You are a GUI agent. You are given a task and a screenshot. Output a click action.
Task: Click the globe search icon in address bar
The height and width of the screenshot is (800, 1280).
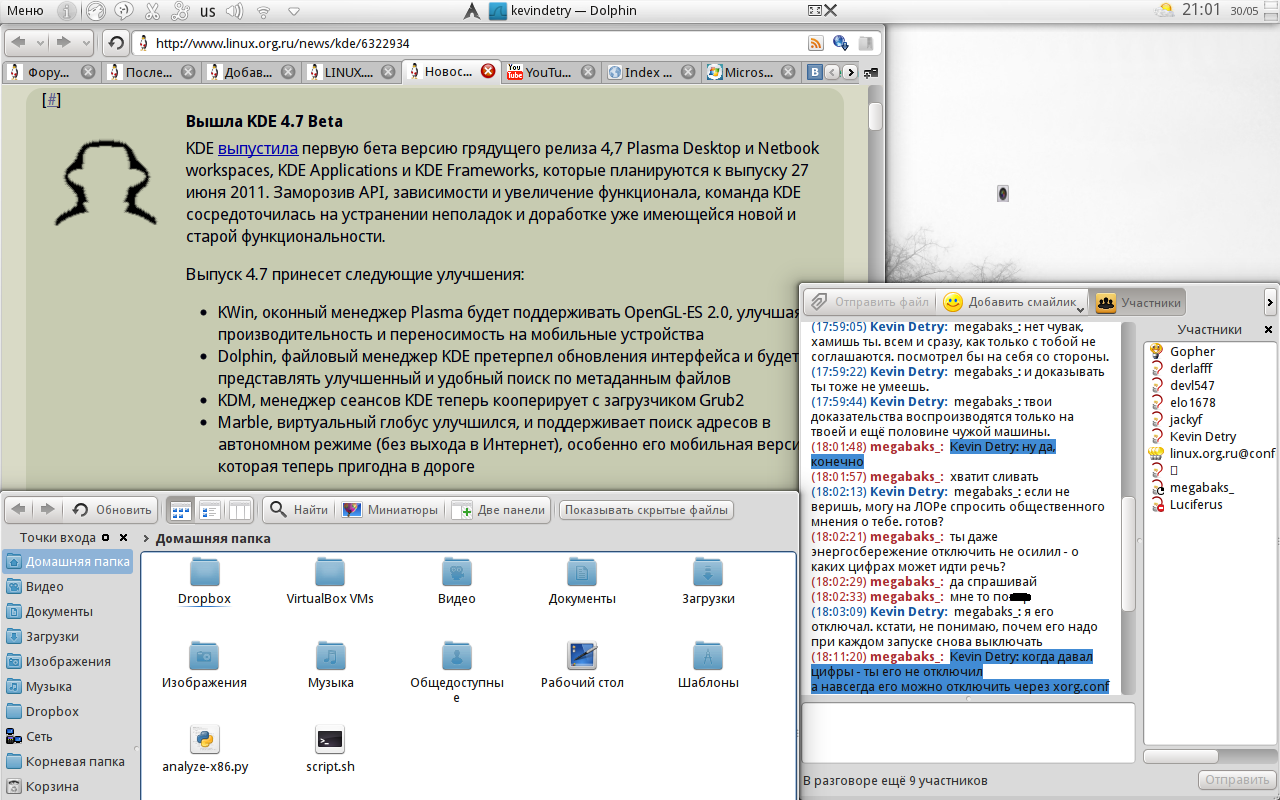(840, 43)
